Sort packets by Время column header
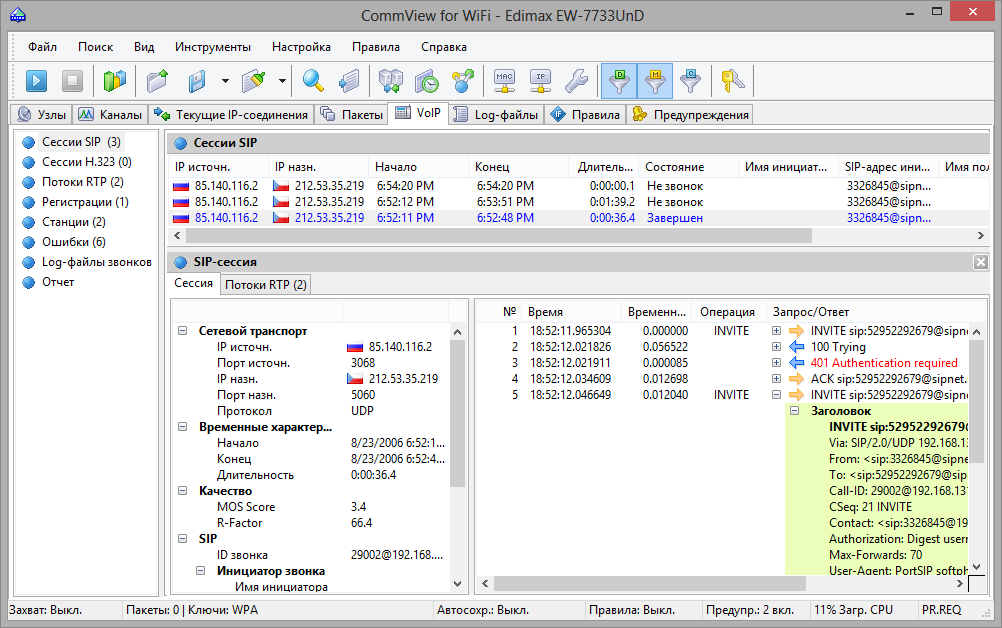Viewport: 1002px width, 628px height. point(571,312)
